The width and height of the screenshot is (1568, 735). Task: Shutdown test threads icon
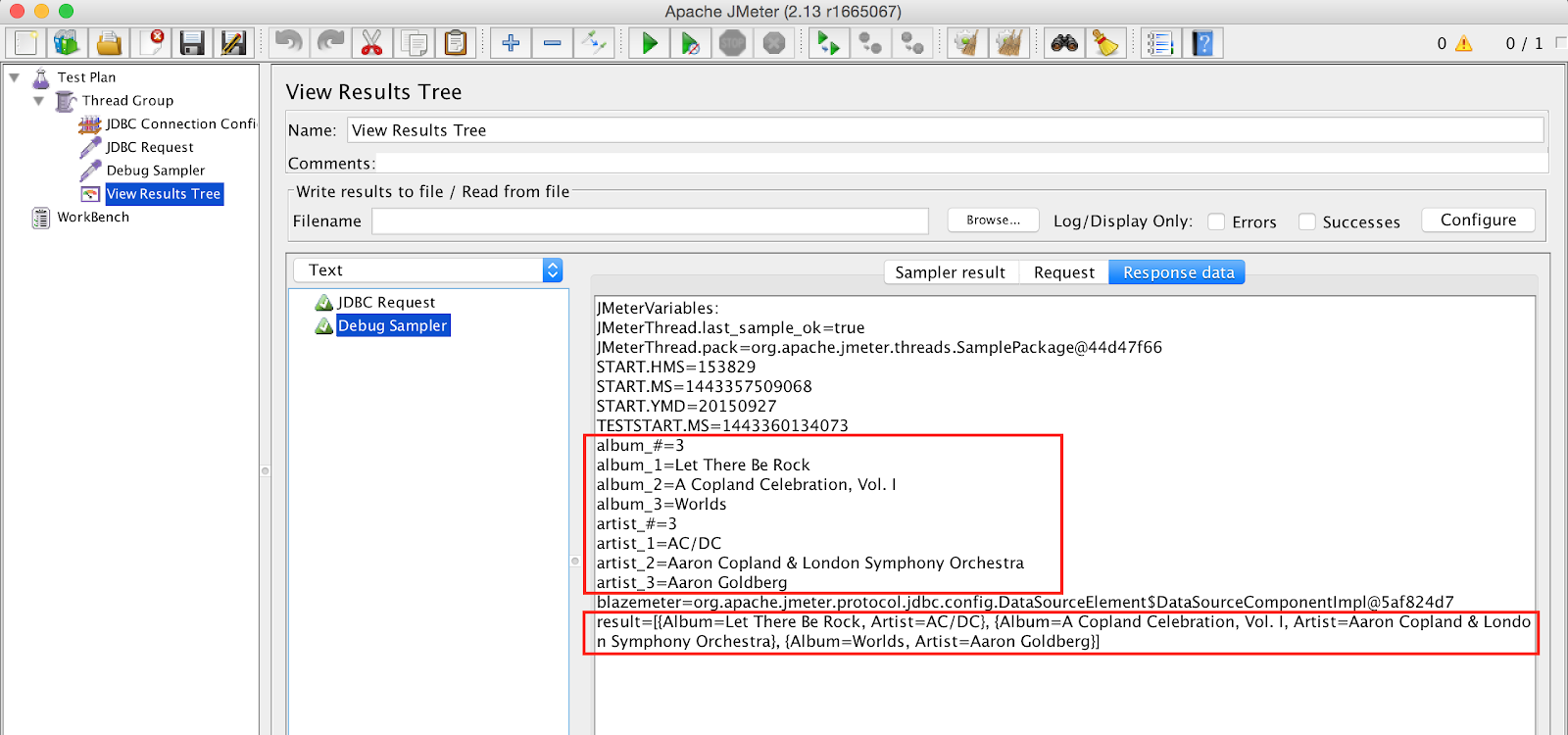pos(774,43)
